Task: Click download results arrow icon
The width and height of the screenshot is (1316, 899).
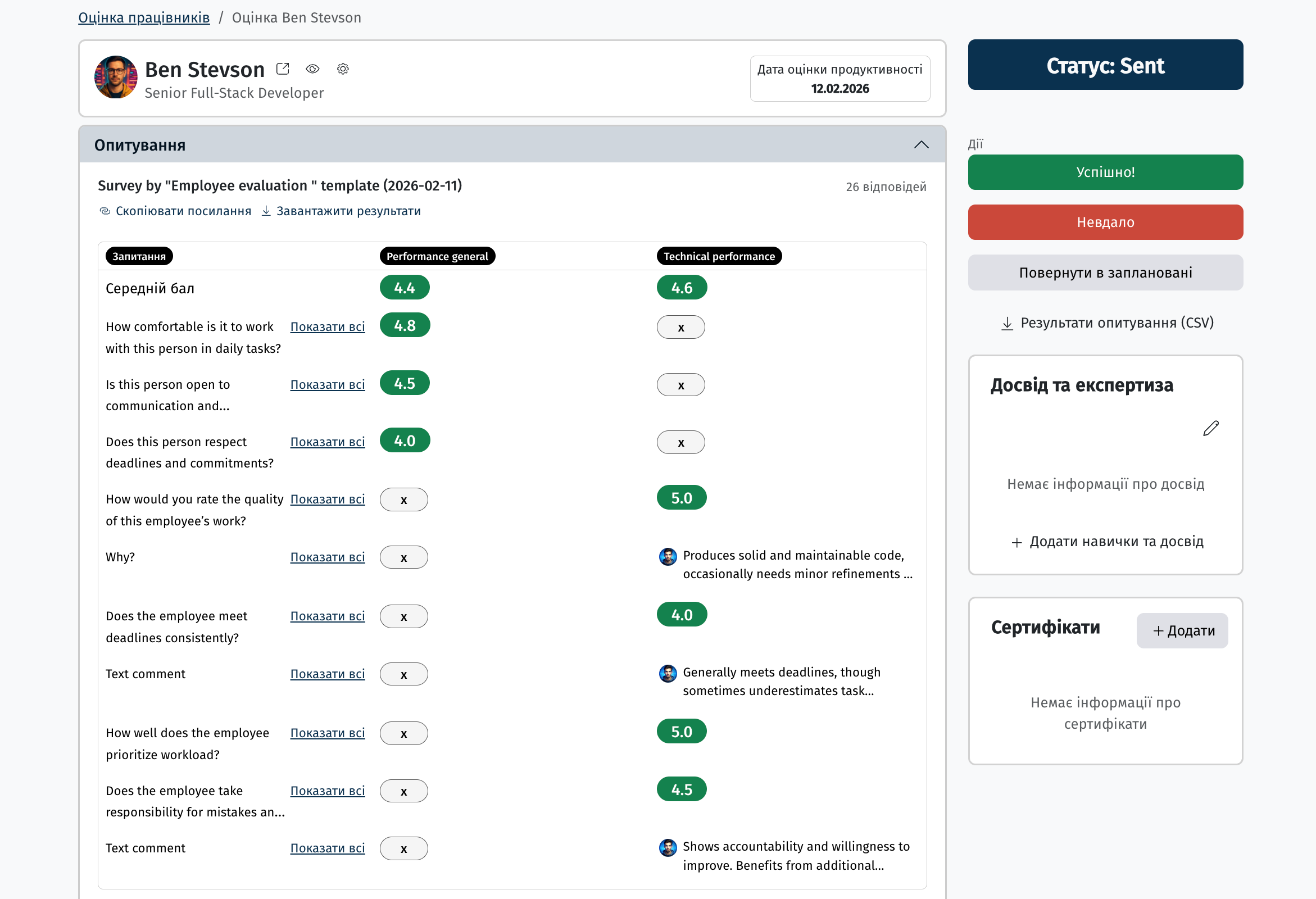Action: click(x=266, y=211)
